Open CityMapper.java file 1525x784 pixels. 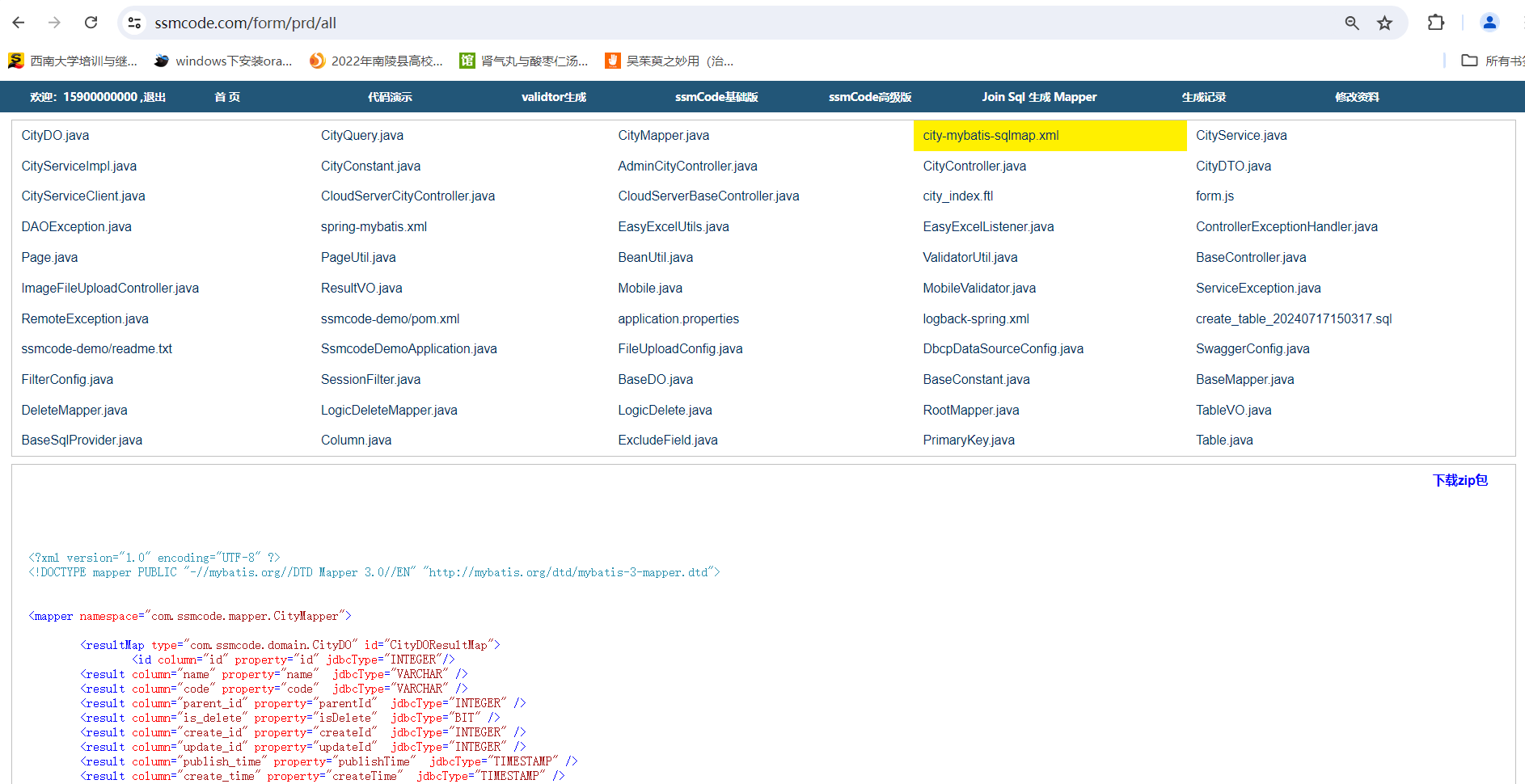click(663, 136)
